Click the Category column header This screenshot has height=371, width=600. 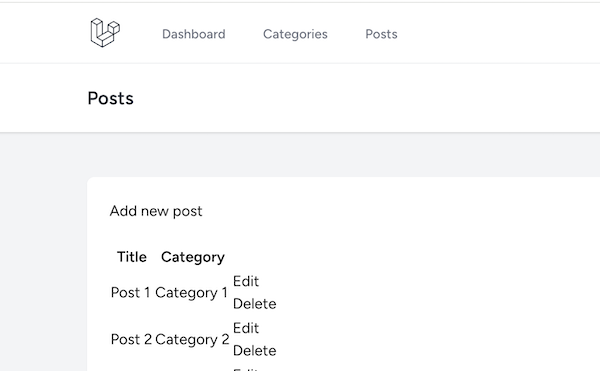[x=192, y=257]
